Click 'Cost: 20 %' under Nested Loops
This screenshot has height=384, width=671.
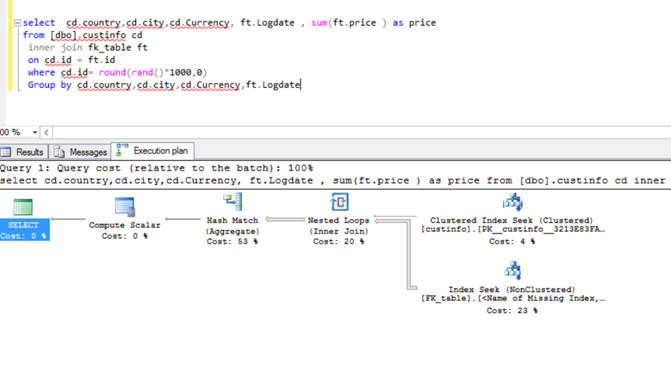pyautogui.click(x=338, y=241)
